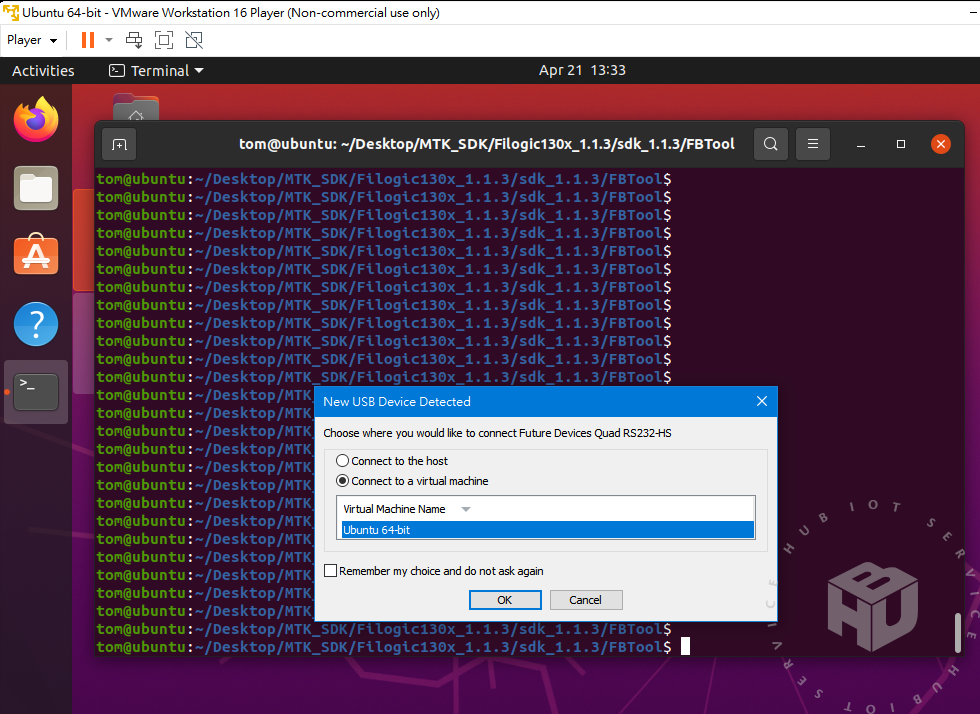Open the terminal hamburger menu
Screen dimensions: 980x714
(x=812, y=144)
